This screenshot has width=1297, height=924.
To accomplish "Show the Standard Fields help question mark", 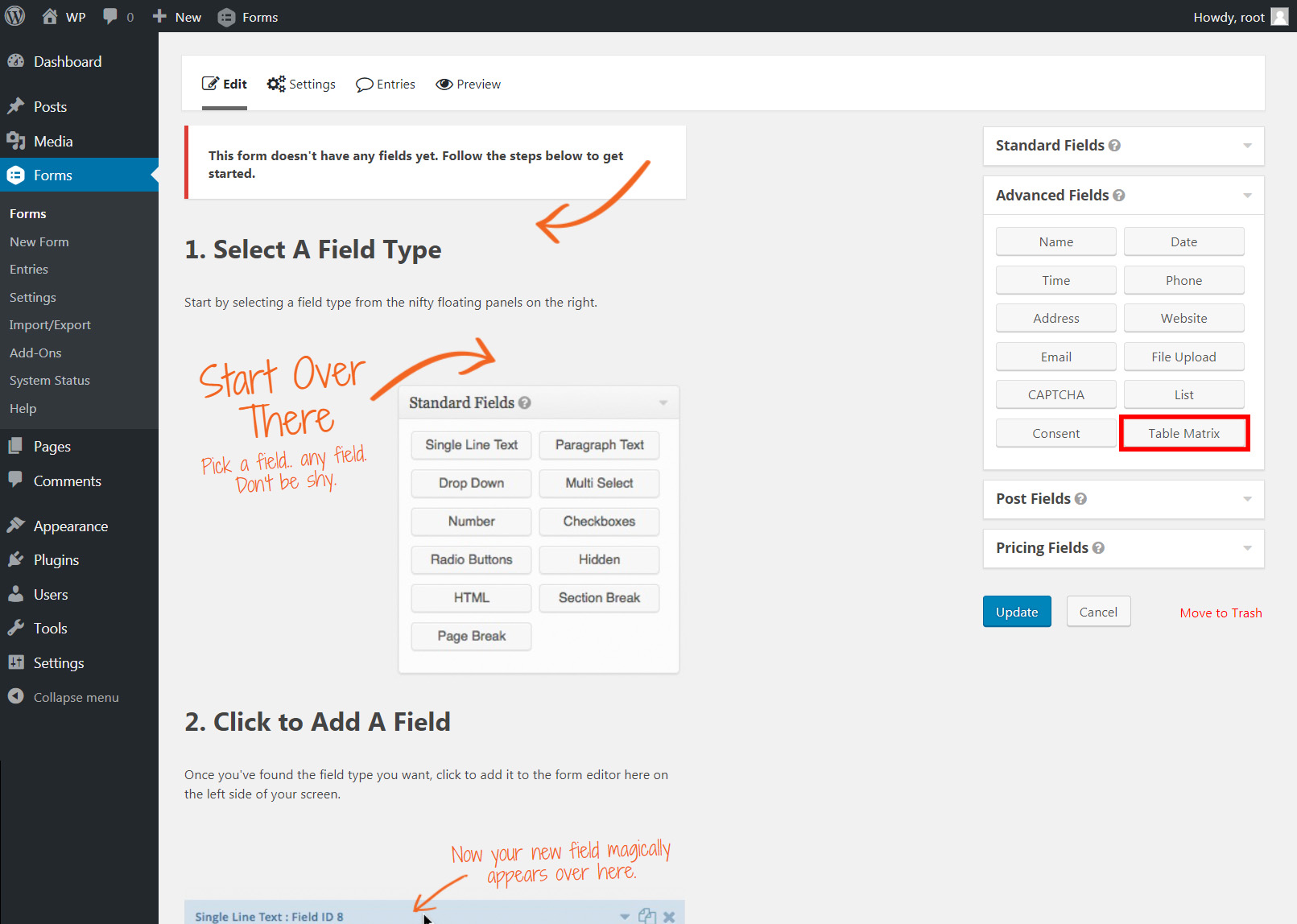I will [1114, 146].
